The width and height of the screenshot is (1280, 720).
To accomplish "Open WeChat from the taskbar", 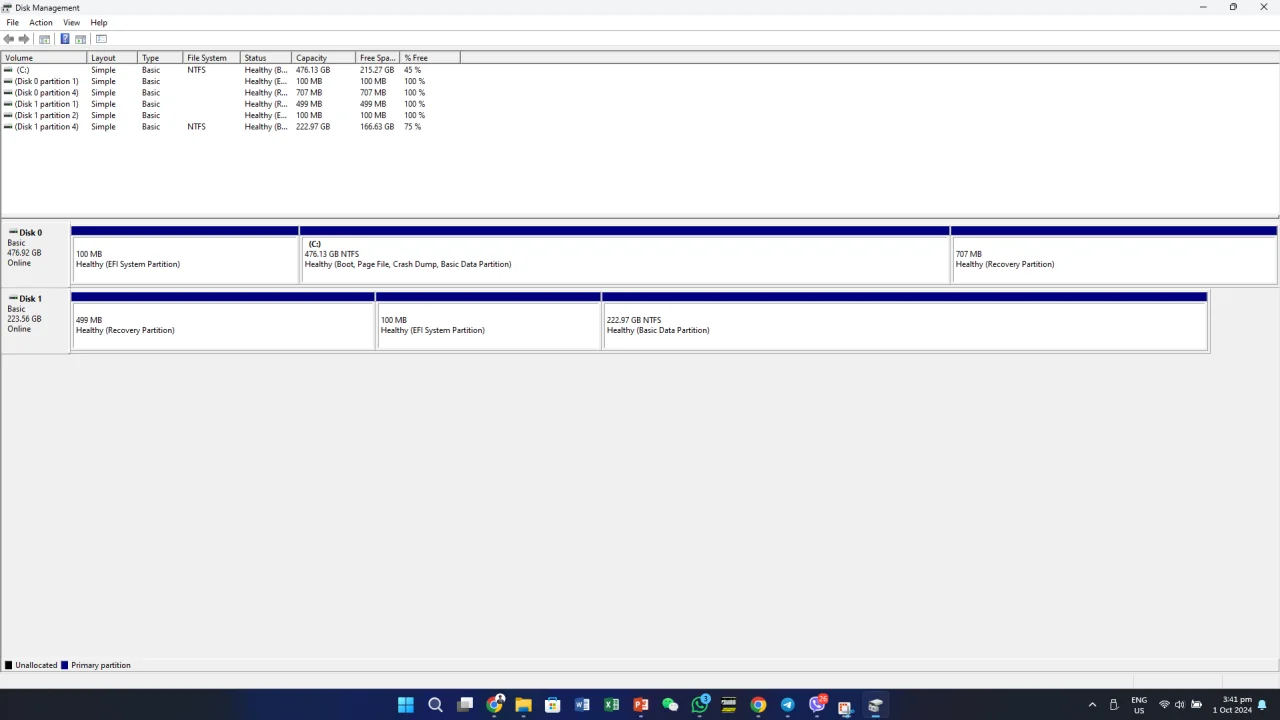I will pyautogui.click(x=670, y=705).
